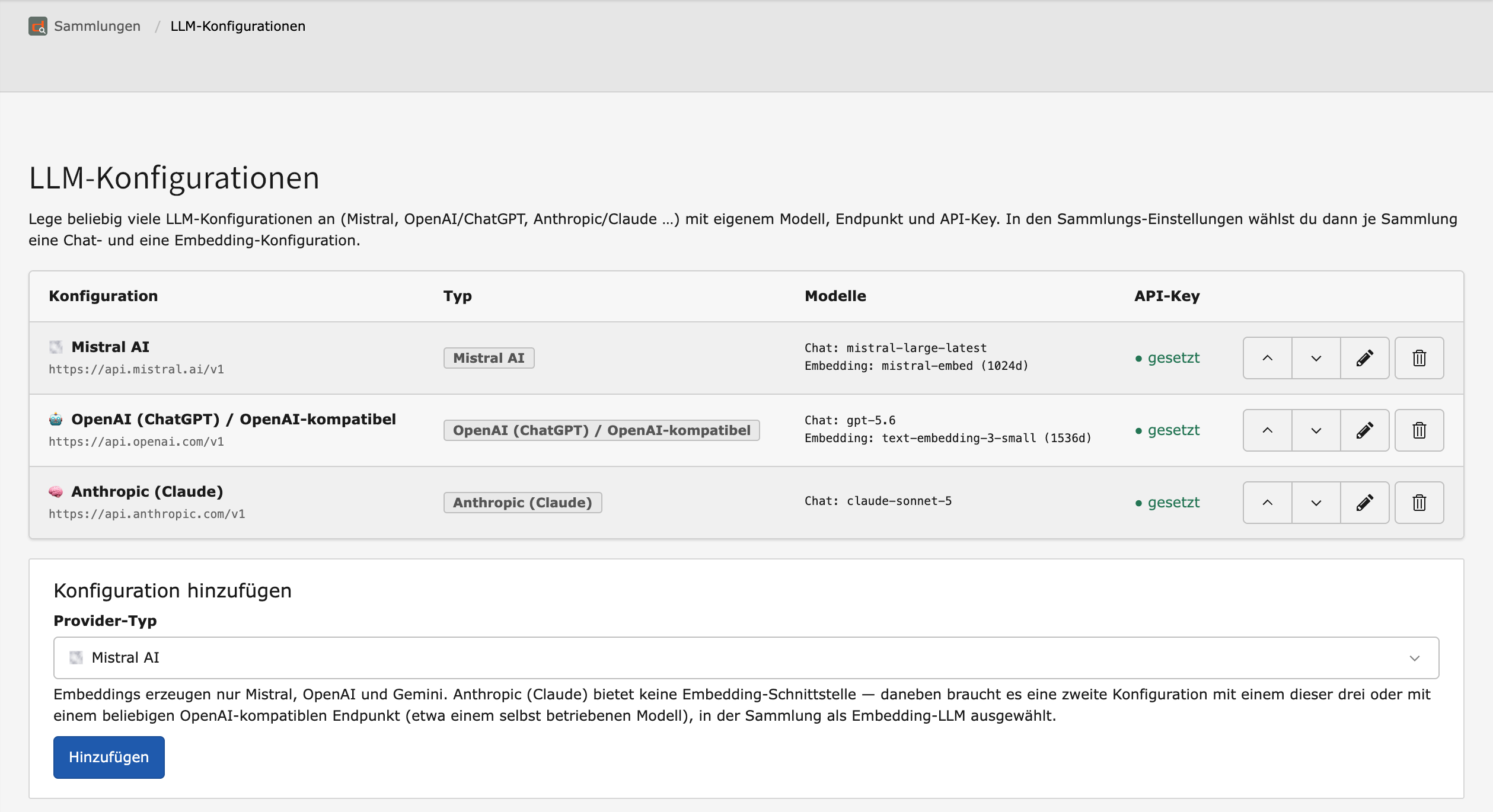Edit the Anthropic (Claude) configuration

click(x=1364, y=503)
